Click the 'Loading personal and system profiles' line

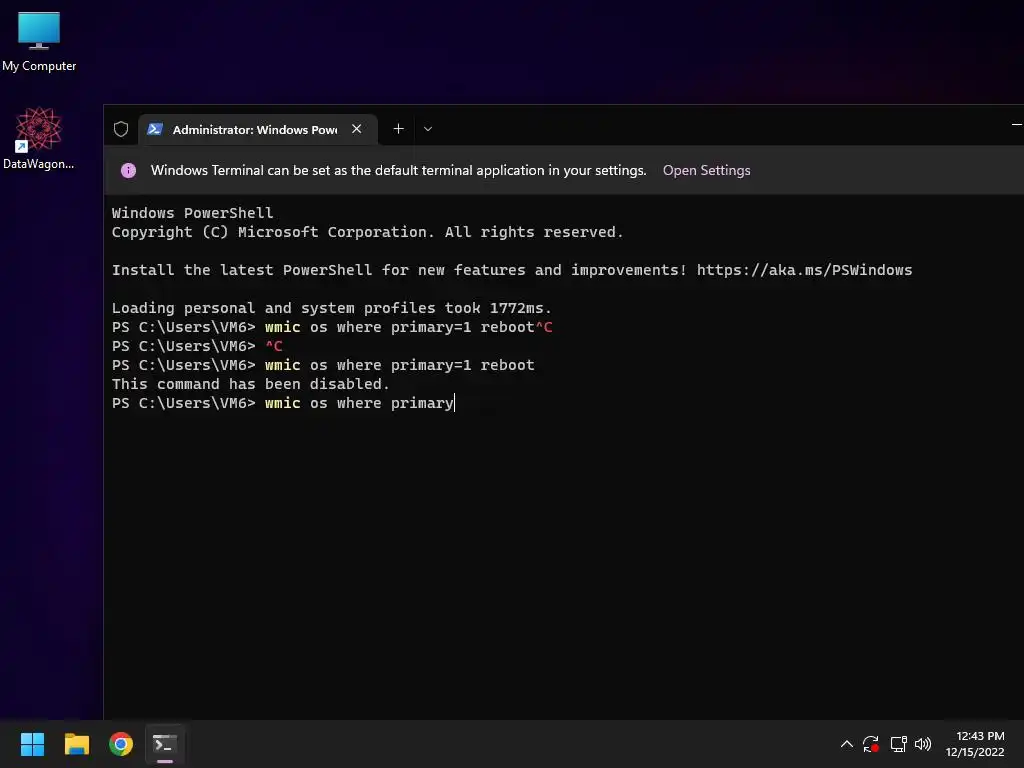[331, 308]
